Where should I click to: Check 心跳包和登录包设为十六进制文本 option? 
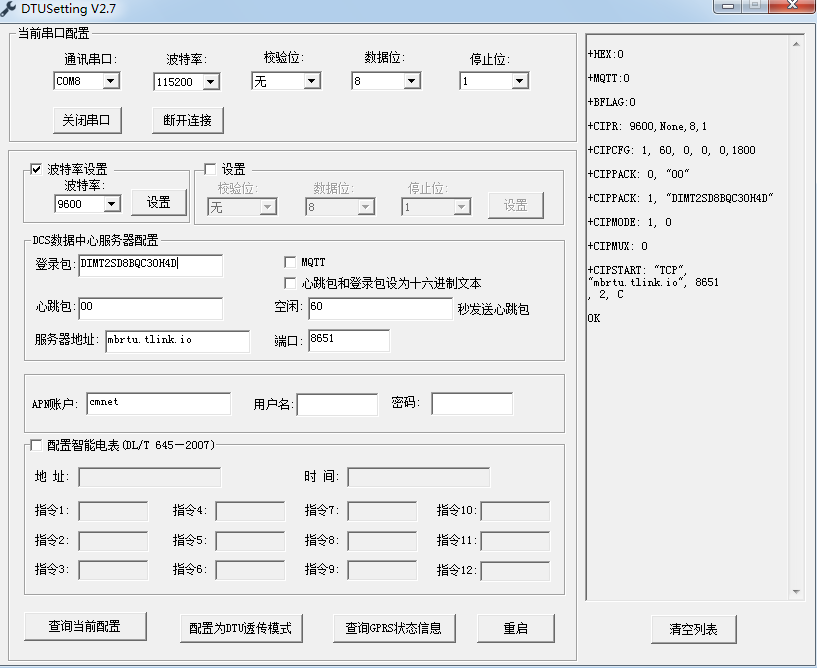(x=289, y=283)
